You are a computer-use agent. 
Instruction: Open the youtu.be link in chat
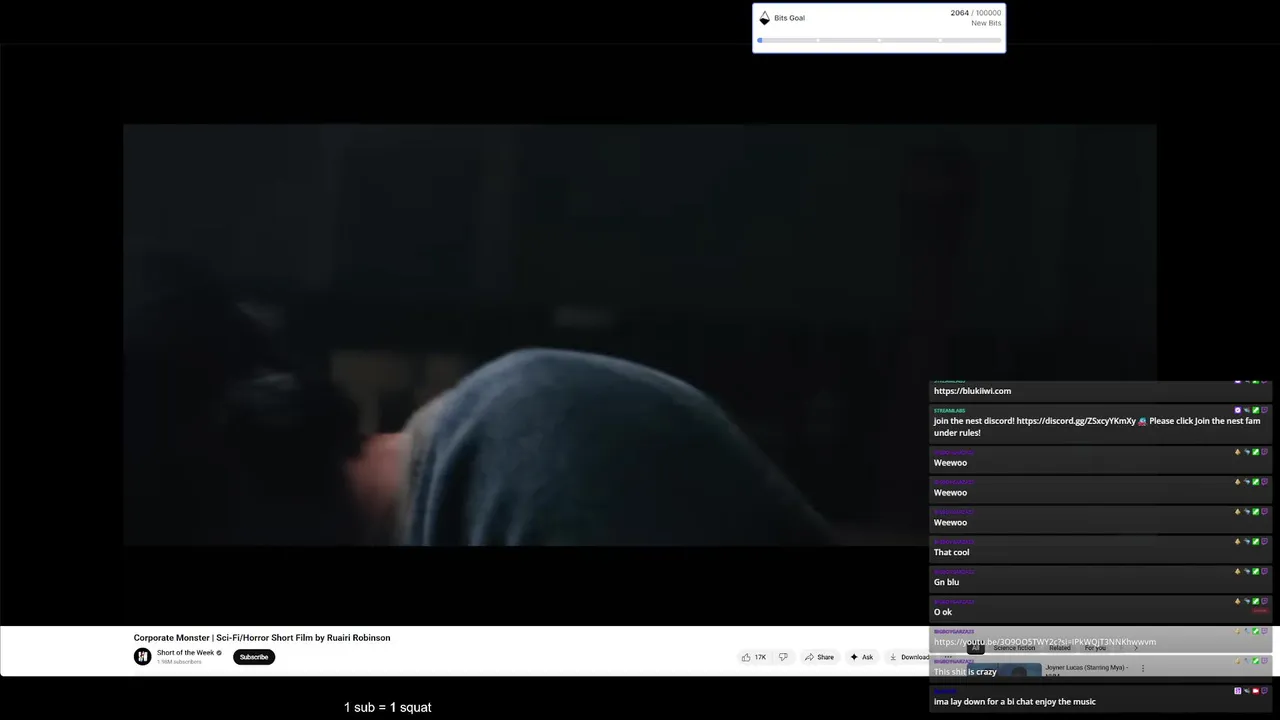click(x=1045, y=642)
